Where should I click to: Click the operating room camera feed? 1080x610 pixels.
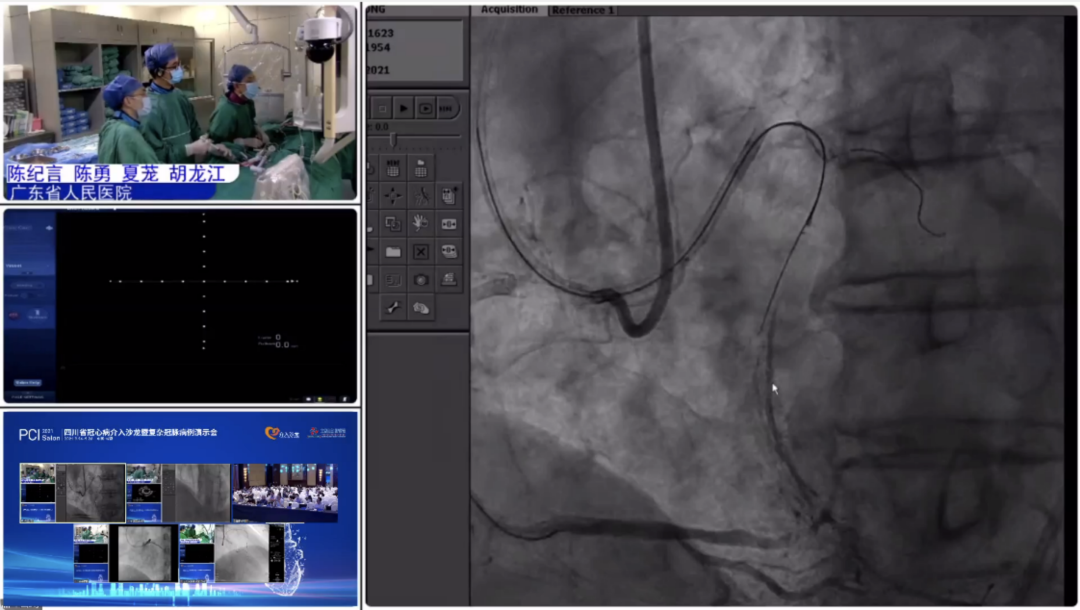(x=180, y=100)
